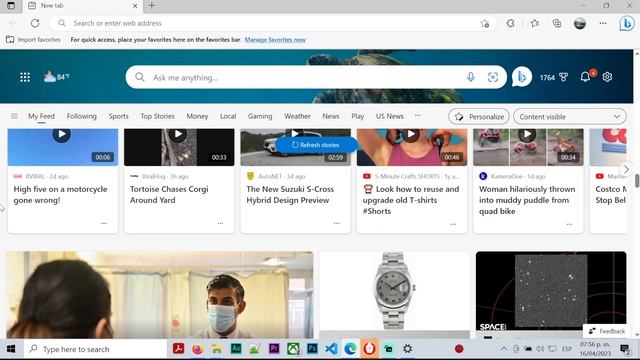The height and width of the screenshot is (360, 640).
Task: Open the Feedback button
Action: (x=607, y=331)
